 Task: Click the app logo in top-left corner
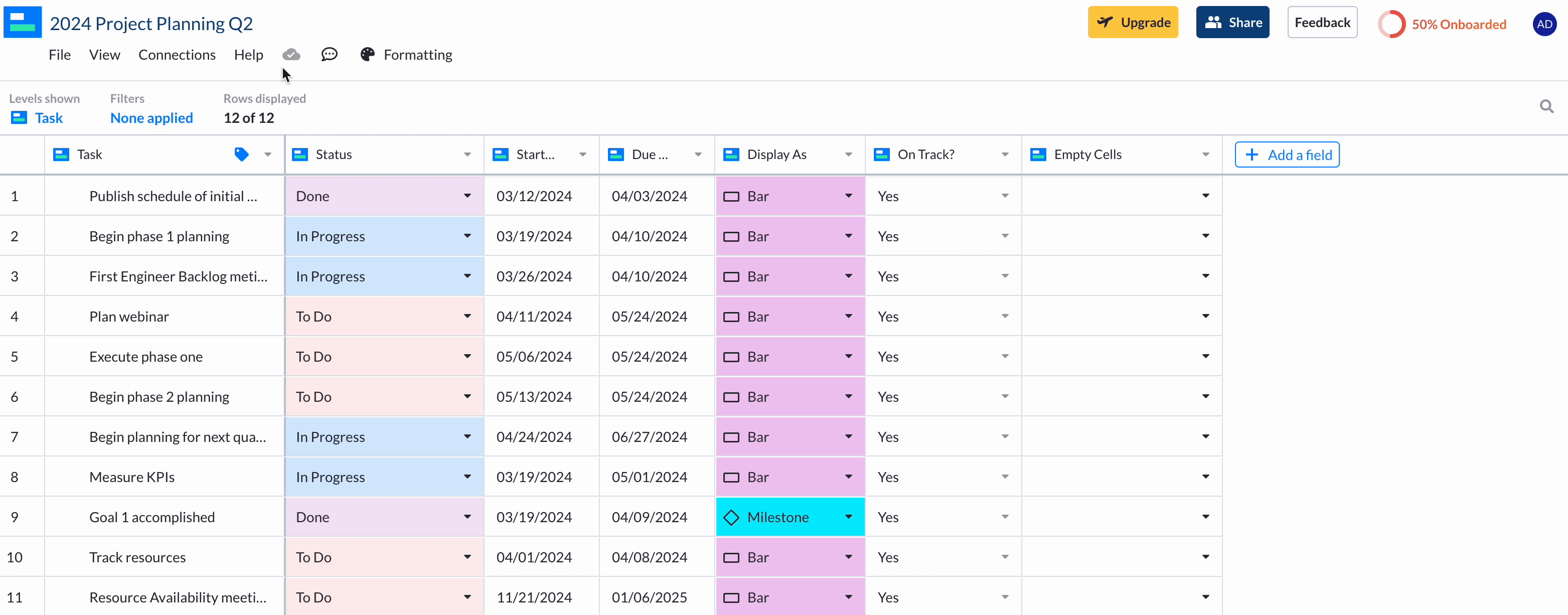23,22
